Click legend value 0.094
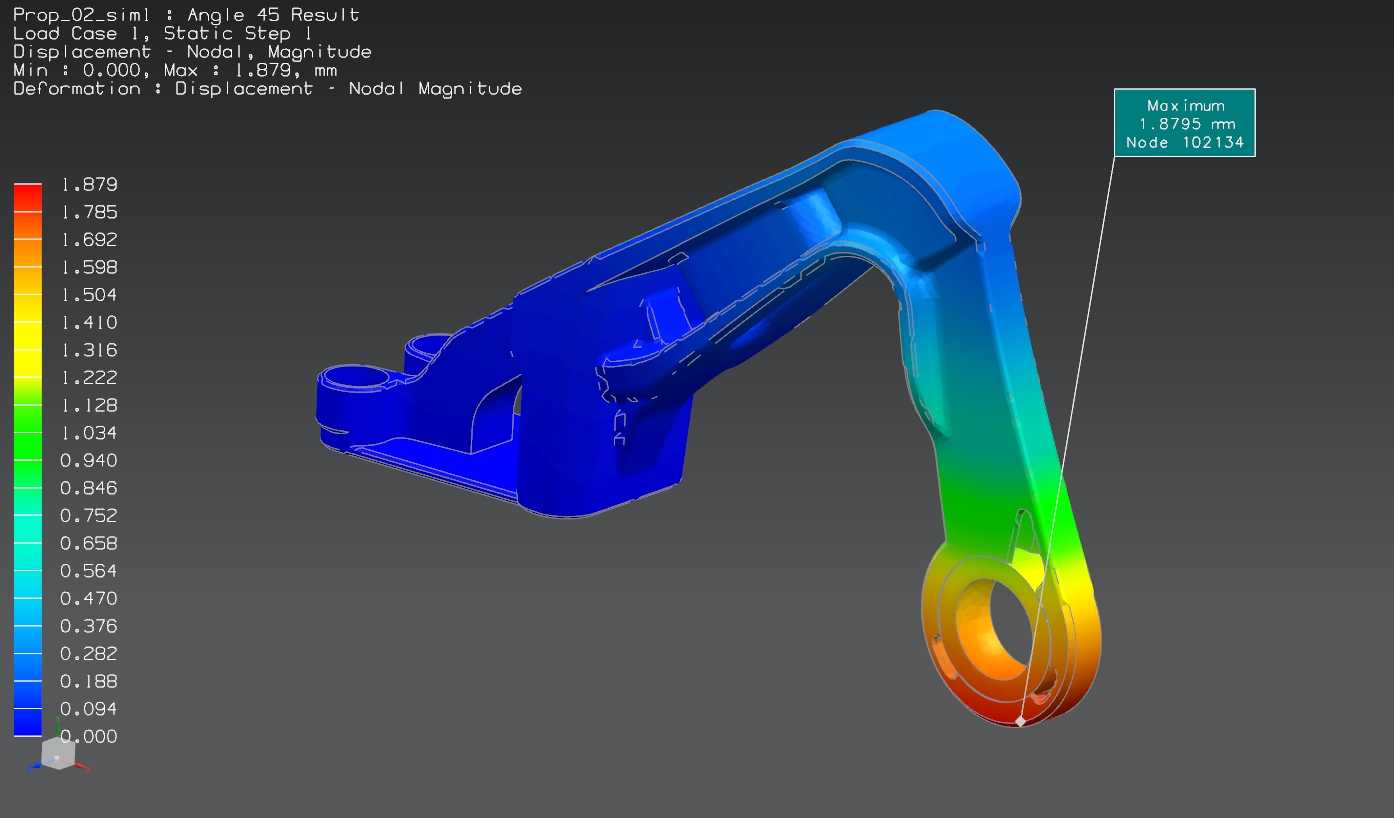Viewport: 1394px width, 818px height. click(x=89, y=709)
